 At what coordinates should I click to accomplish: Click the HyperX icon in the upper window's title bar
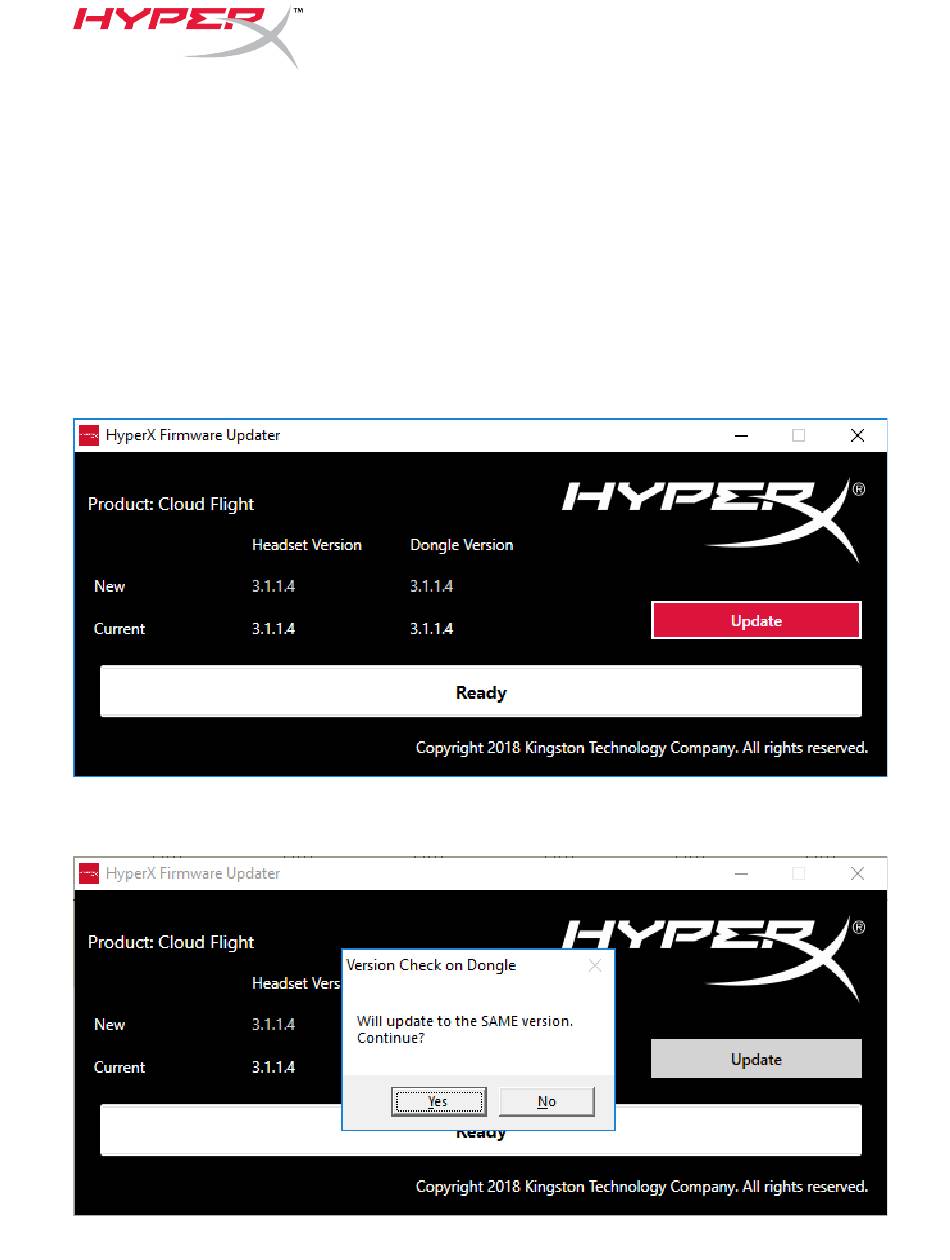[x=90, y=435]
